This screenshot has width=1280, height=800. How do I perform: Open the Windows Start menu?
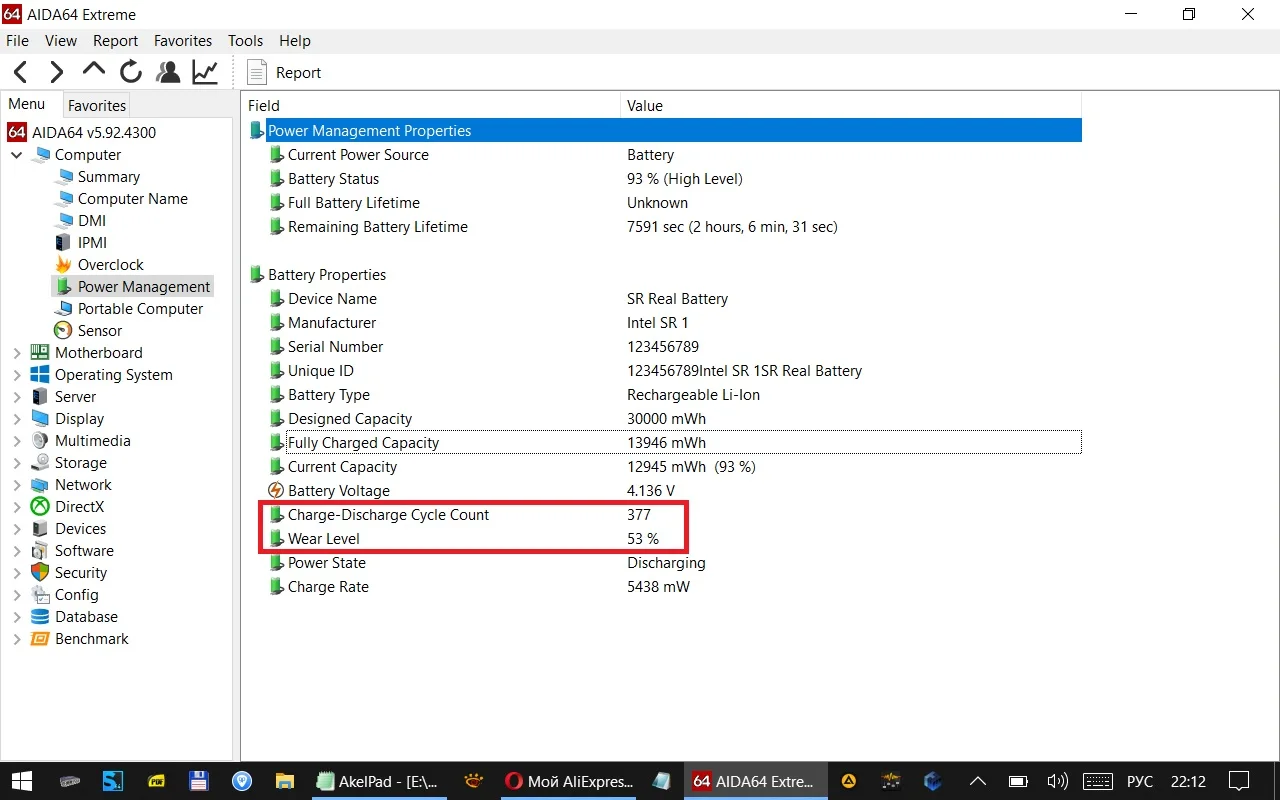21,781
